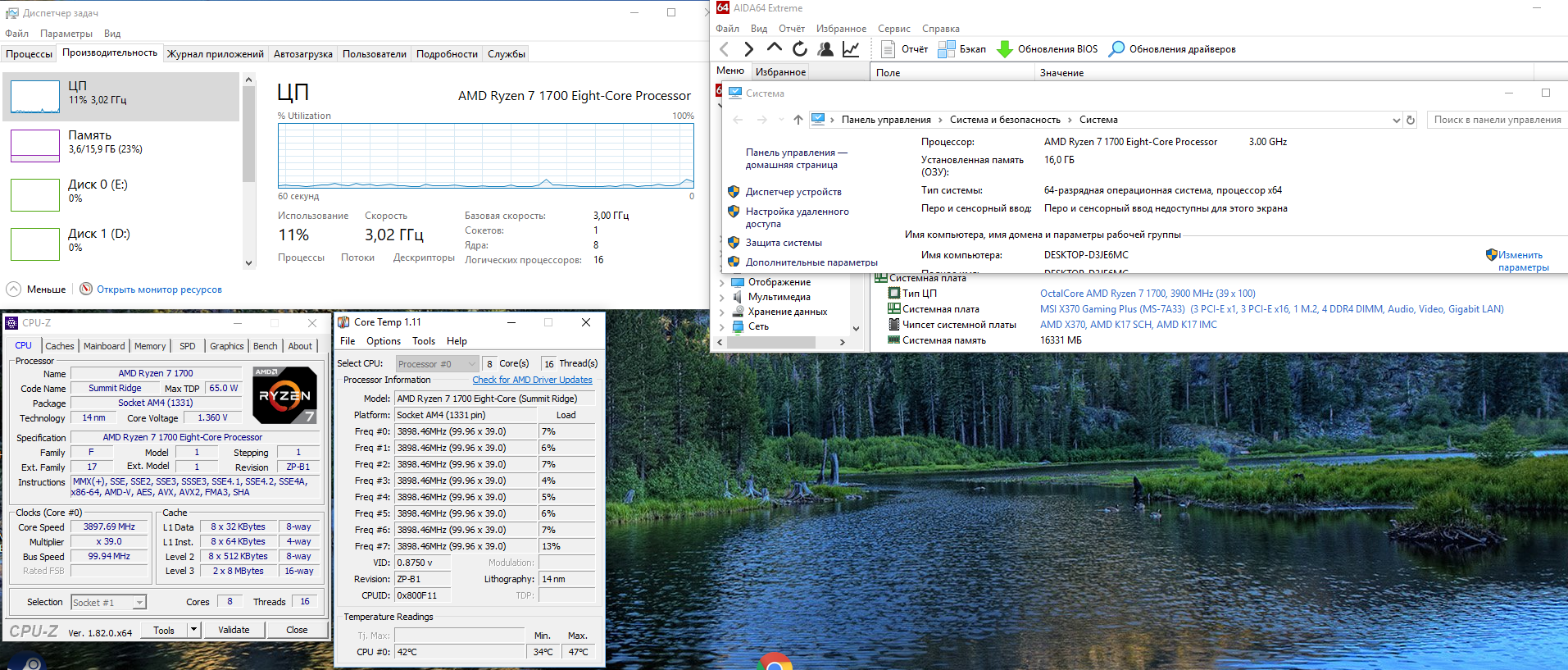The height and width of the screenshot is (670, 1568).
Task: Click the Поиск в панели управления search field
Action: pos(1497,120)
